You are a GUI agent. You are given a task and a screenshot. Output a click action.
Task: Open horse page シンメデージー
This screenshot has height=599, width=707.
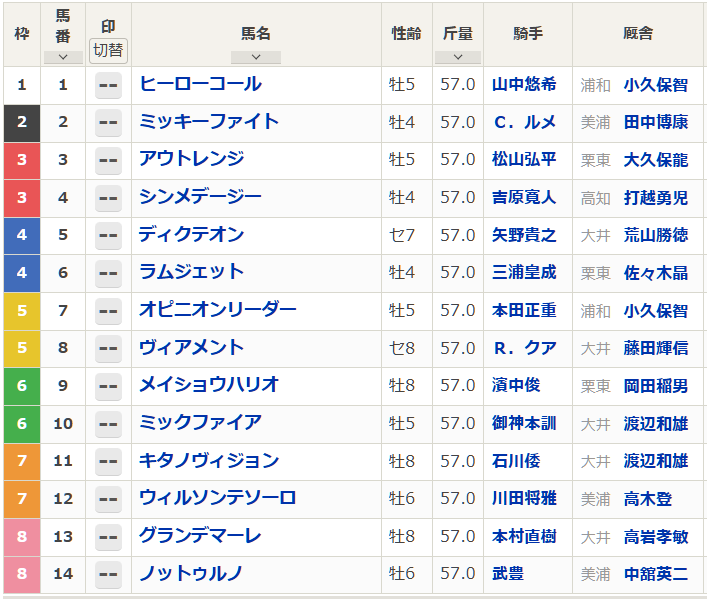[201, 197]
